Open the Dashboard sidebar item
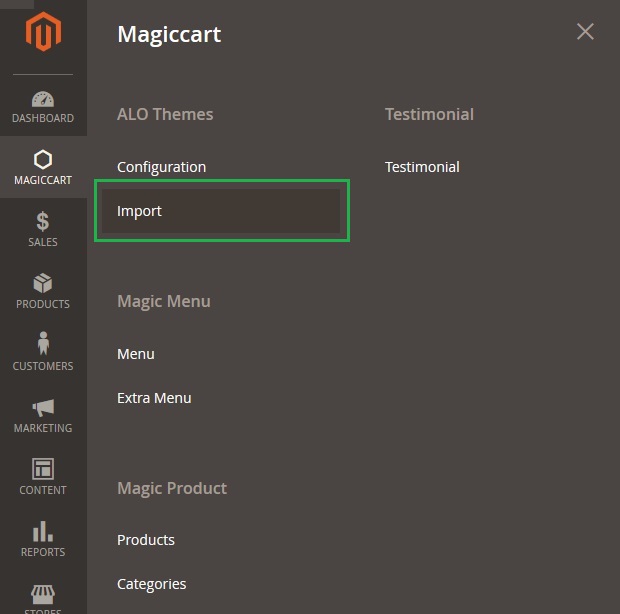 [43, 107]
